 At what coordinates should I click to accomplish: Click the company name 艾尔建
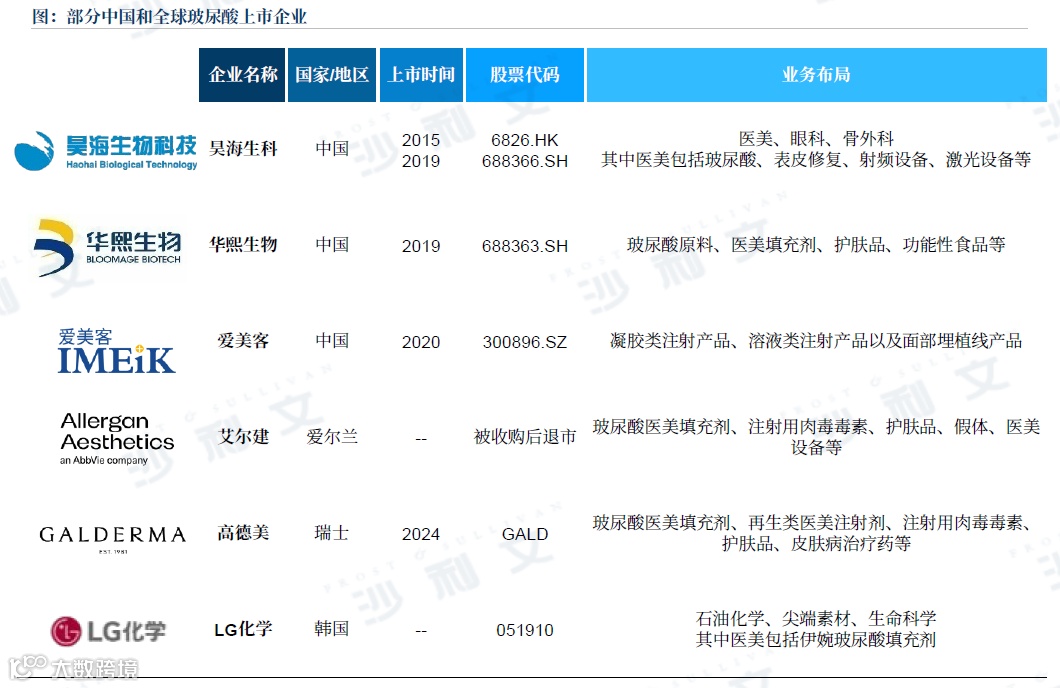243,436
